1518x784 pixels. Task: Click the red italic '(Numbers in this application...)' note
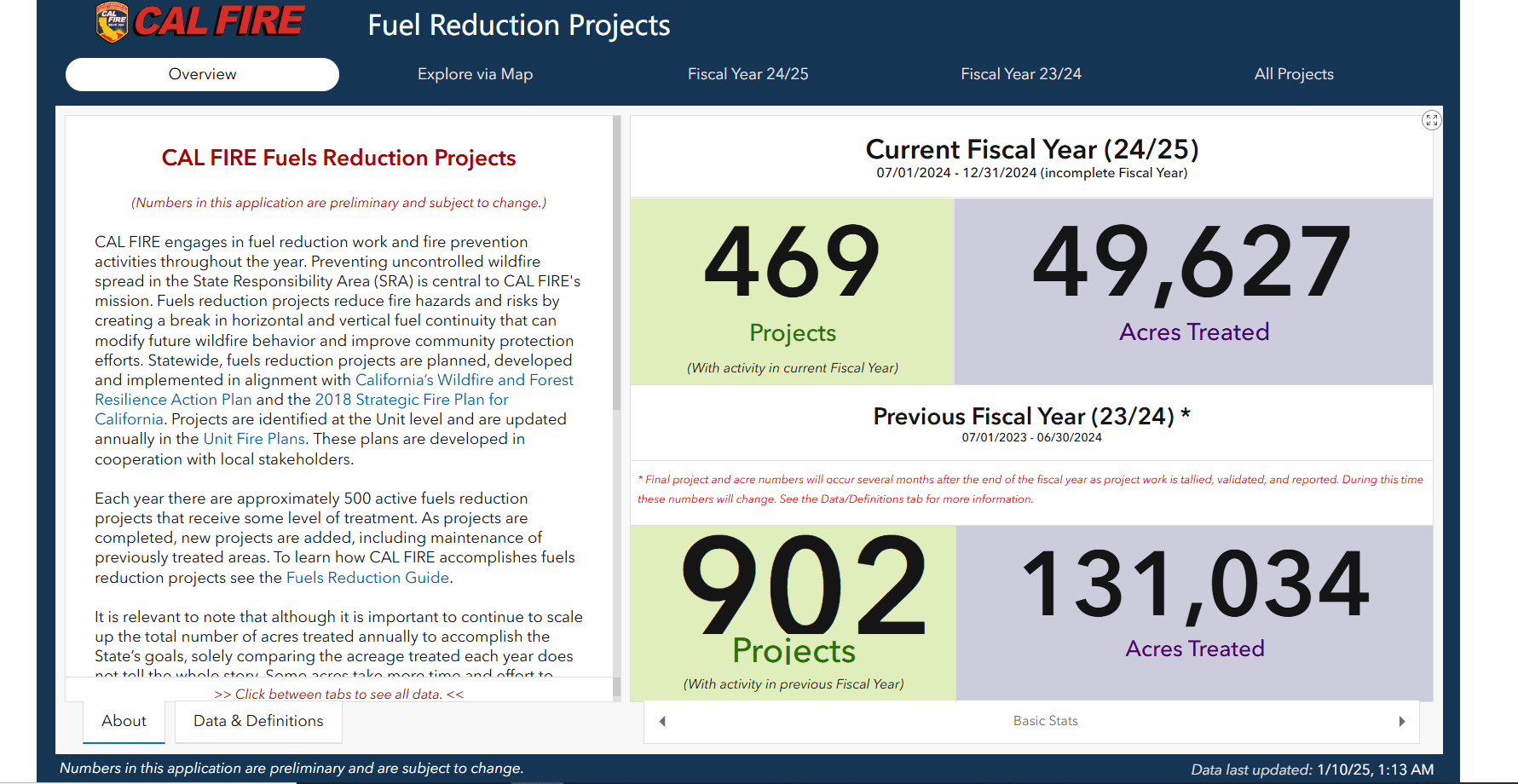338,203
